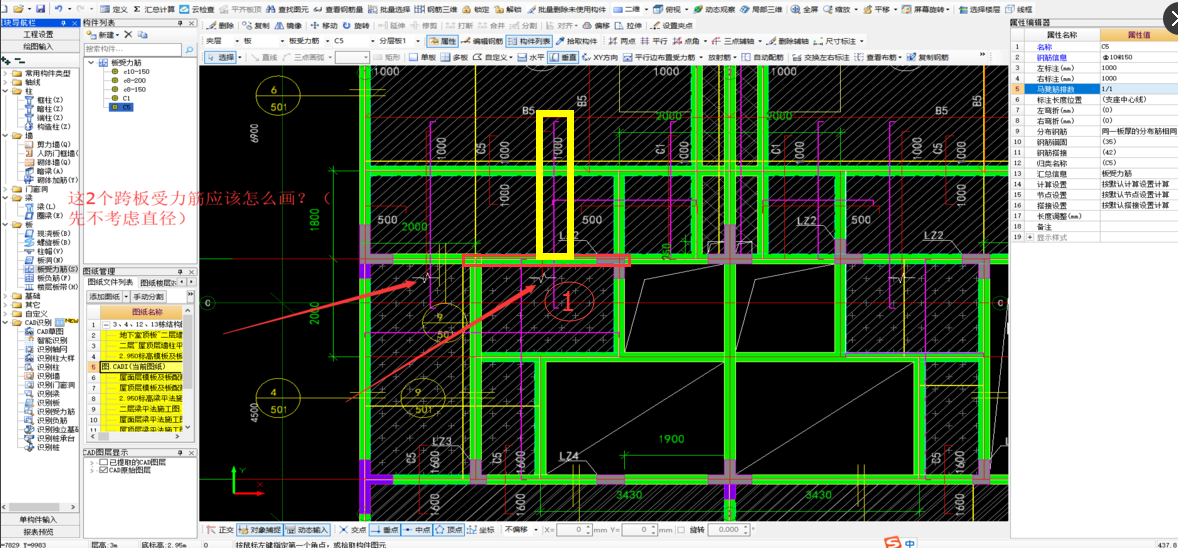Start 云检查 cloud check
Screen dimensions: 1178x548
pos(197,10)
